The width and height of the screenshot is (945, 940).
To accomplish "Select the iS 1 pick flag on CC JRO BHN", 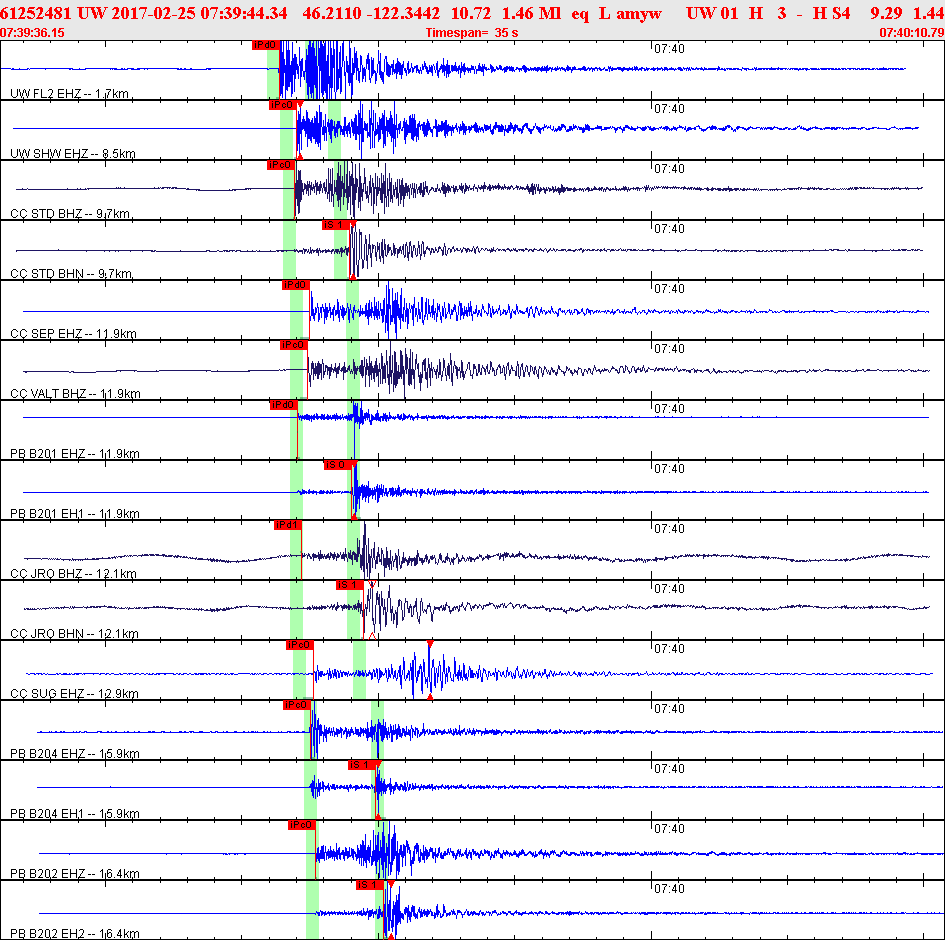I will tap(349, 585).
